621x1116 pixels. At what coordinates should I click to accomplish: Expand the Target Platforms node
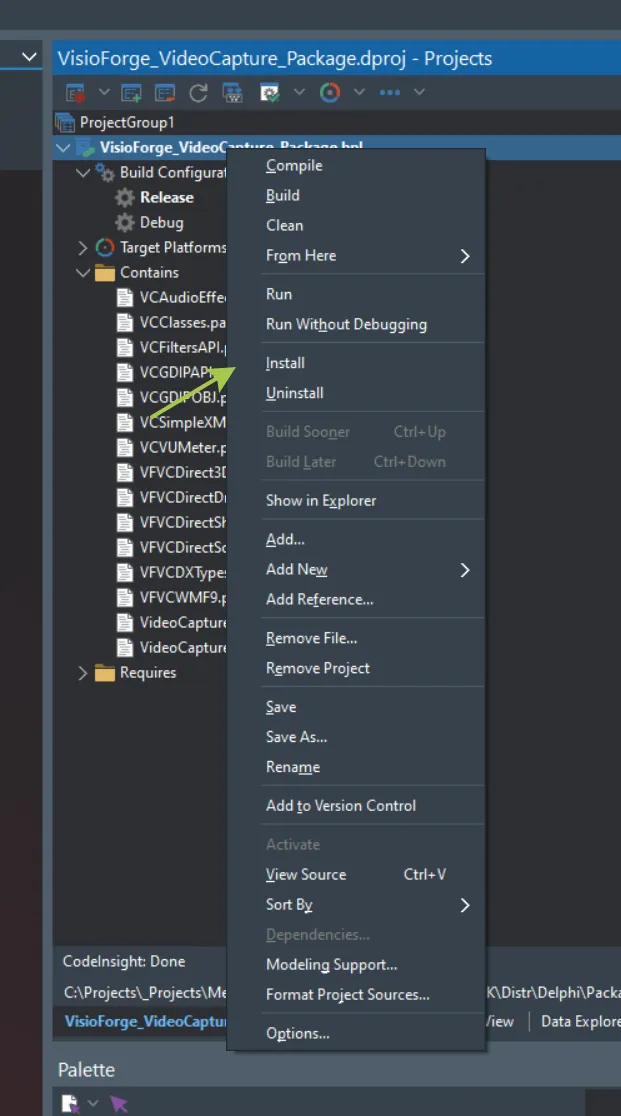(x=83, y=248)
